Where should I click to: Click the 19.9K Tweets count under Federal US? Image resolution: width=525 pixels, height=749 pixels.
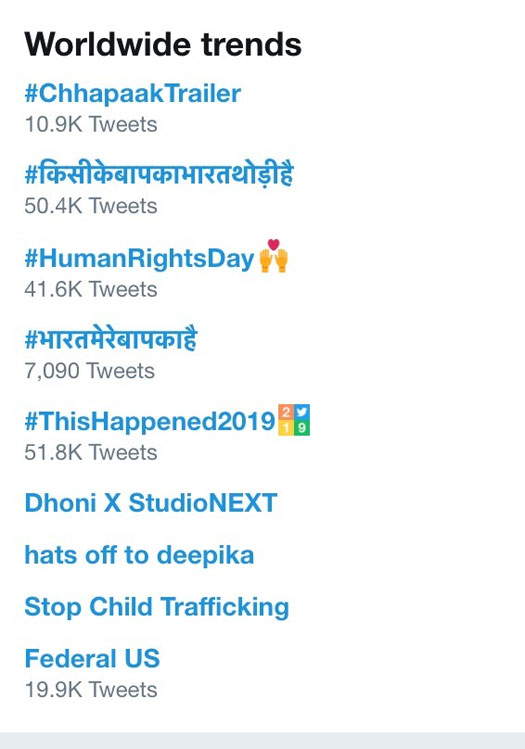(91, 690)
